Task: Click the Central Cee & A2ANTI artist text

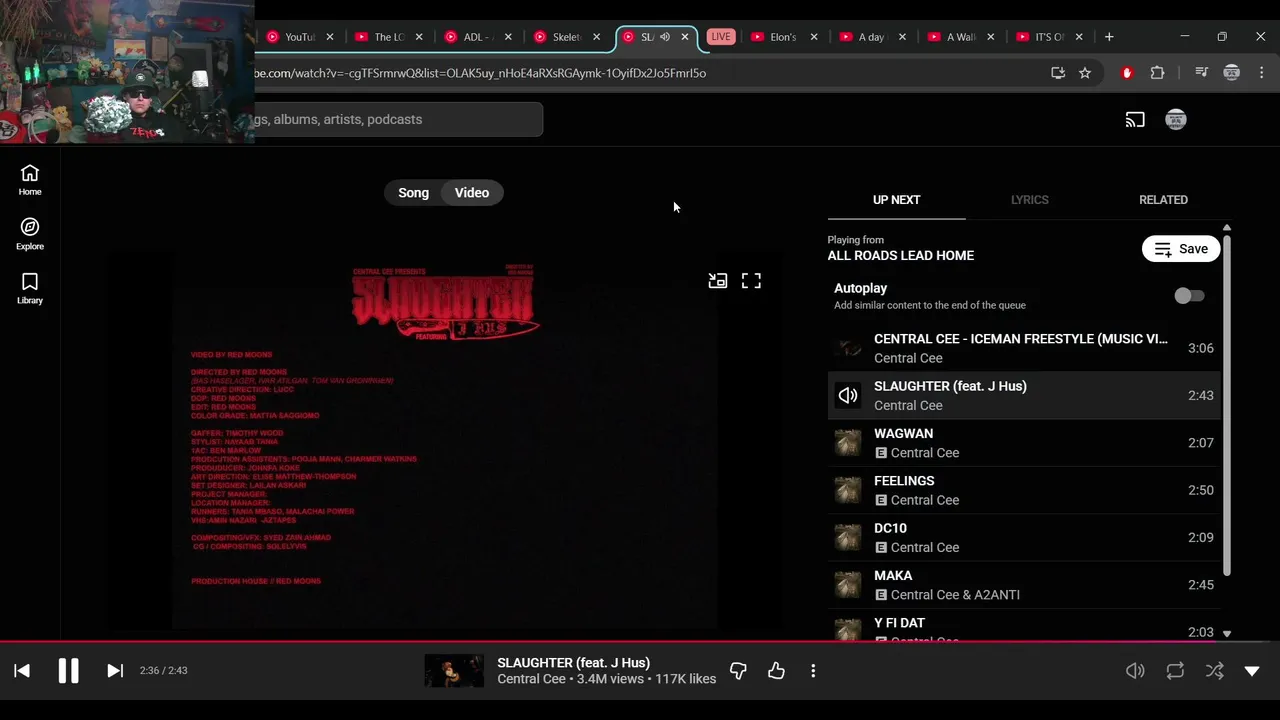Action: click(955, 595)
